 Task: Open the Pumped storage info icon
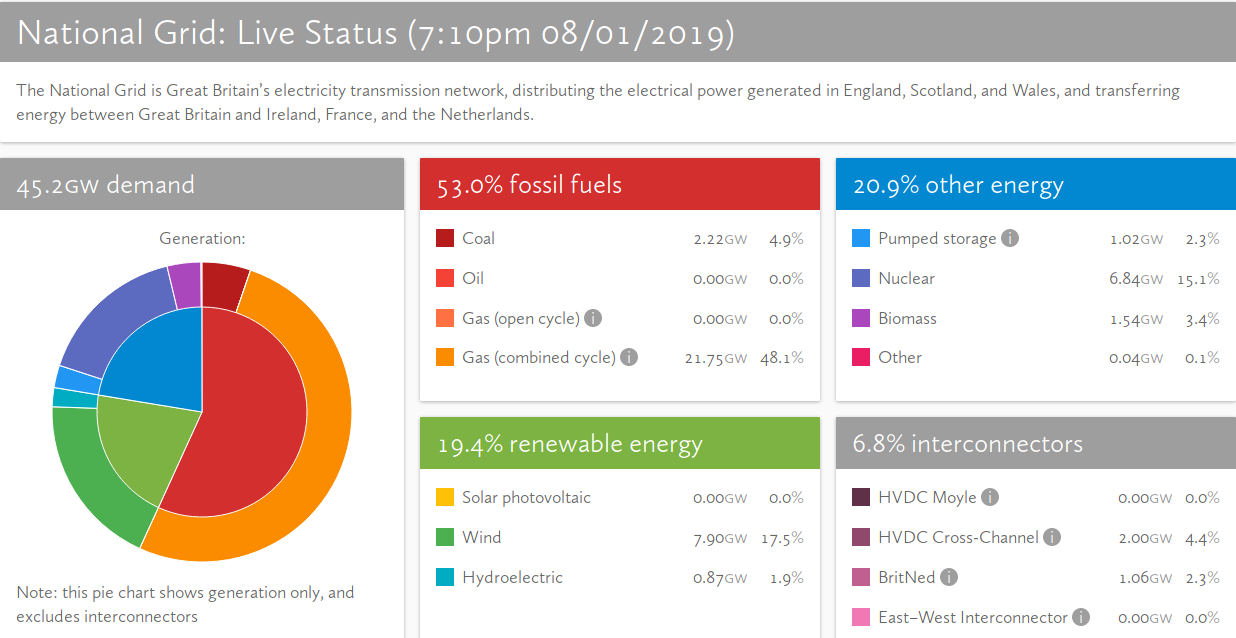(1010, 238)
